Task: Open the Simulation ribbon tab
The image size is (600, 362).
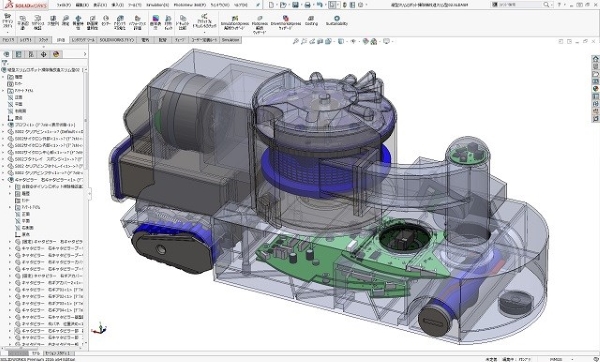Action: pyautogui.click(x=230, y=40)
